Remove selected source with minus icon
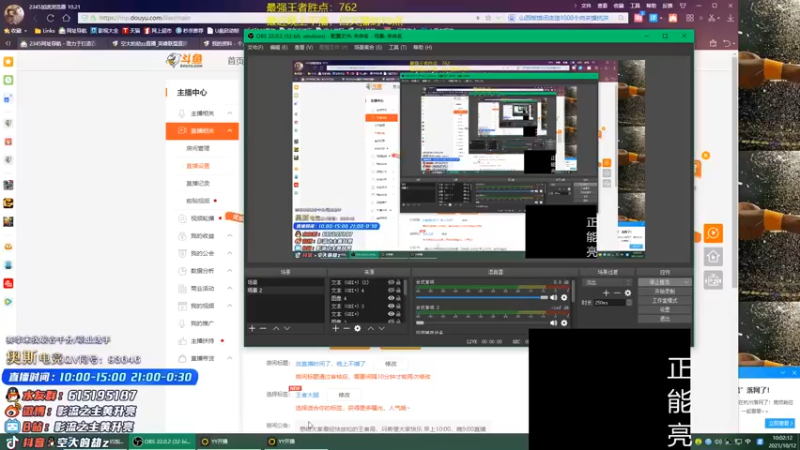 346,329
